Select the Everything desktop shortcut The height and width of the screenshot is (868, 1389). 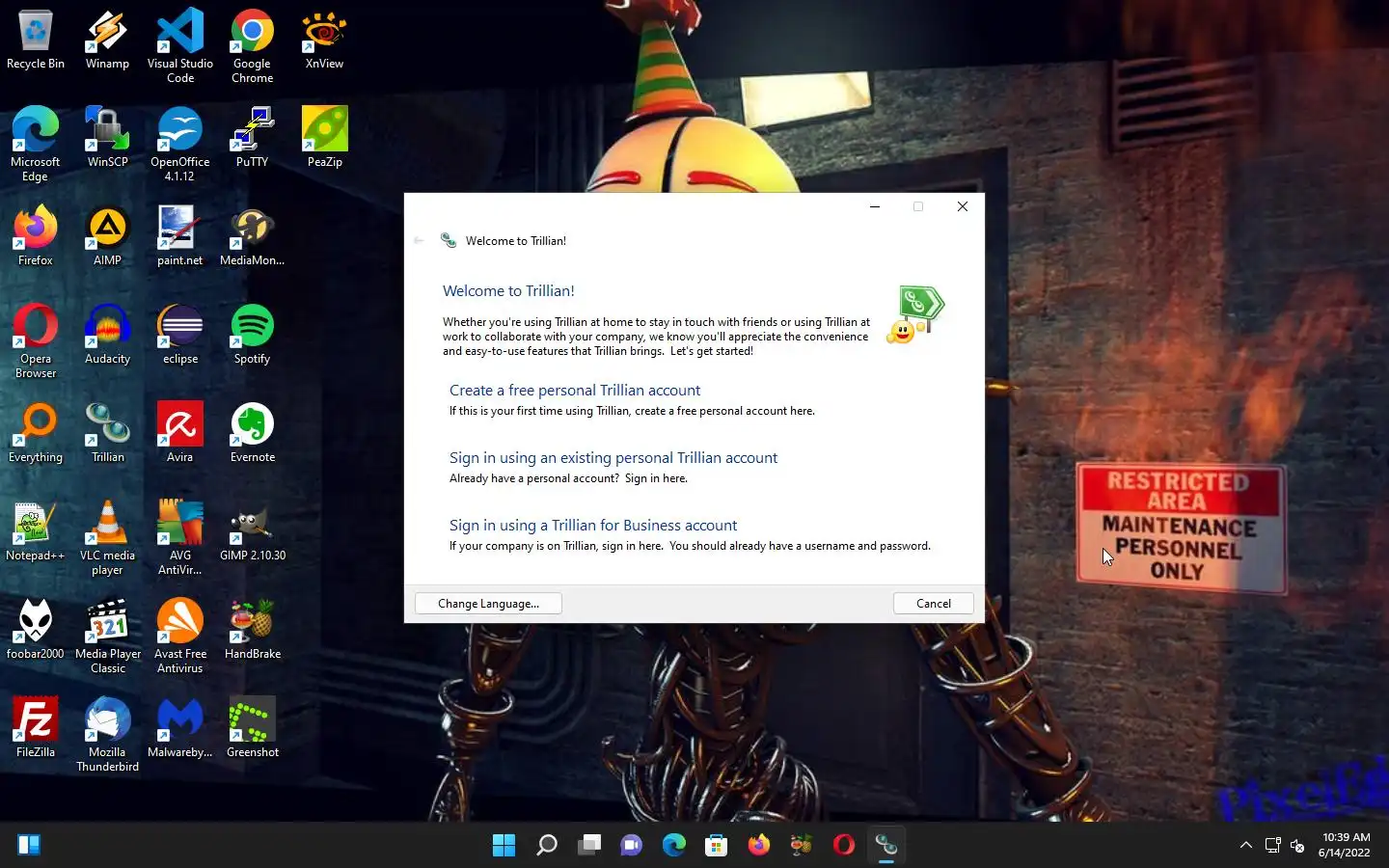pos(36,433)
